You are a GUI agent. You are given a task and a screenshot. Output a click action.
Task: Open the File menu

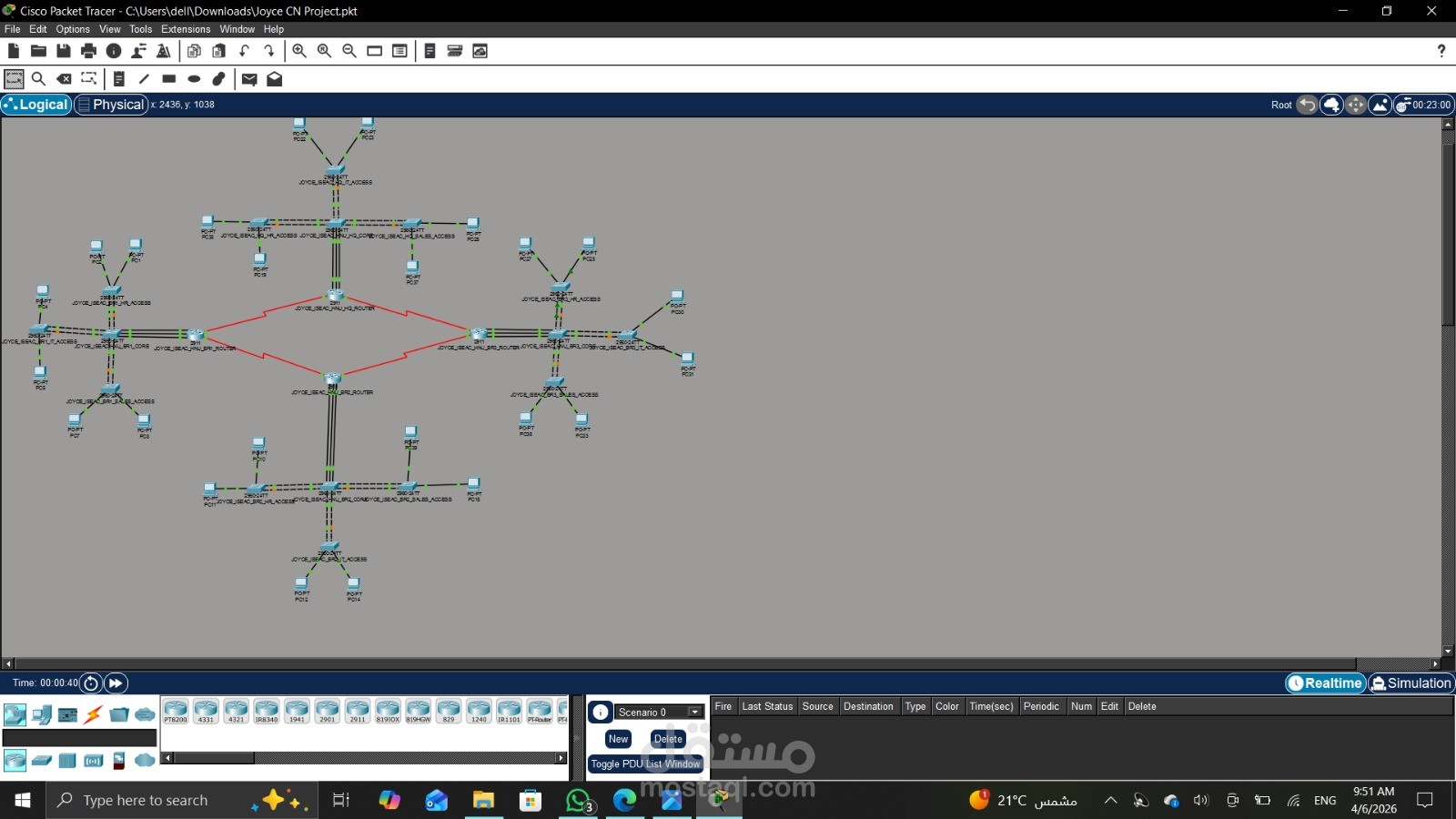pyautogui.click(x=13, y=29)
